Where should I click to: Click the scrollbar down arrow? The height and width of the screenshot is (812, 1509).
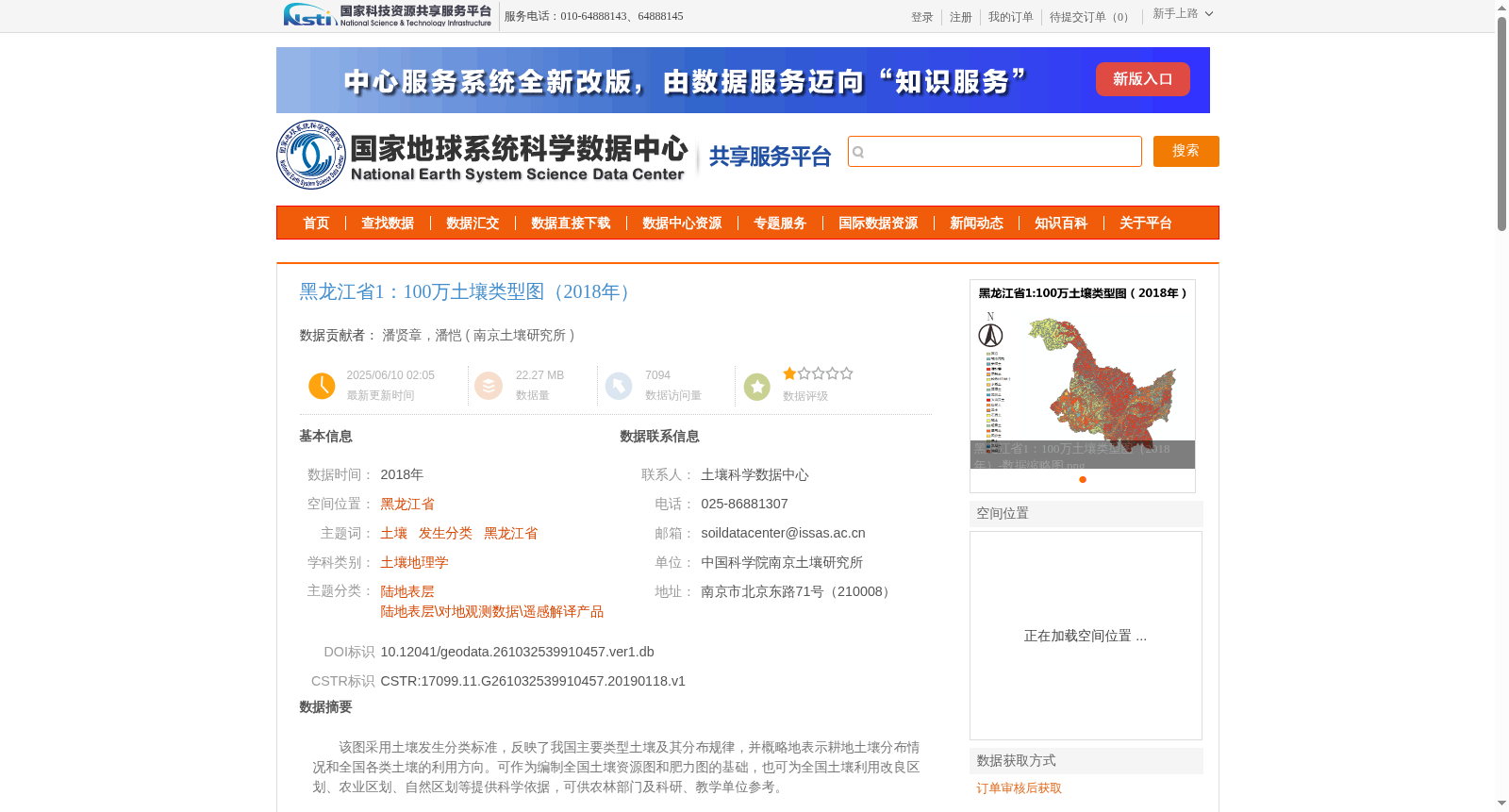[x=1501, y=804]
